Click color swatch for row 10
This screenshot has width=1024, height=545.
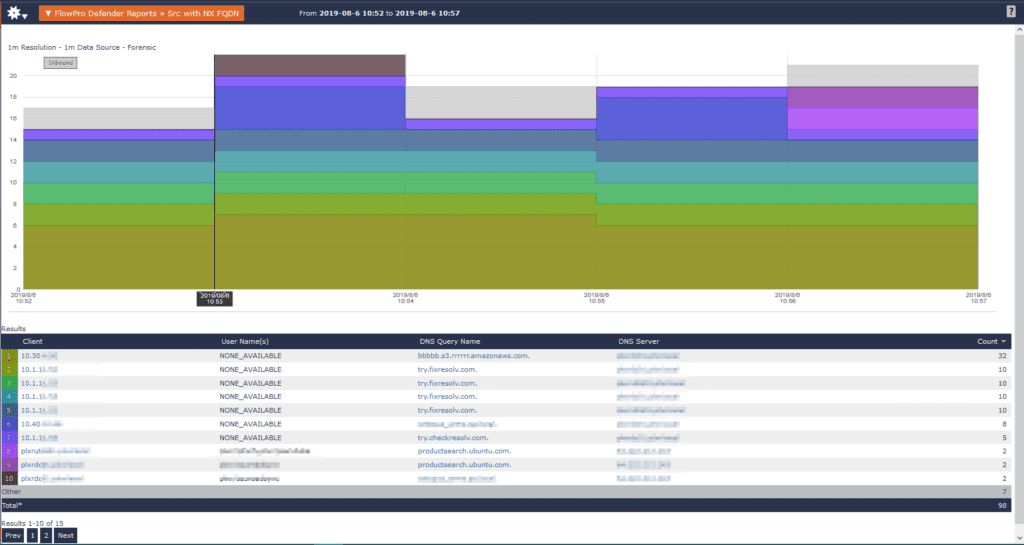tap(9, 478)
